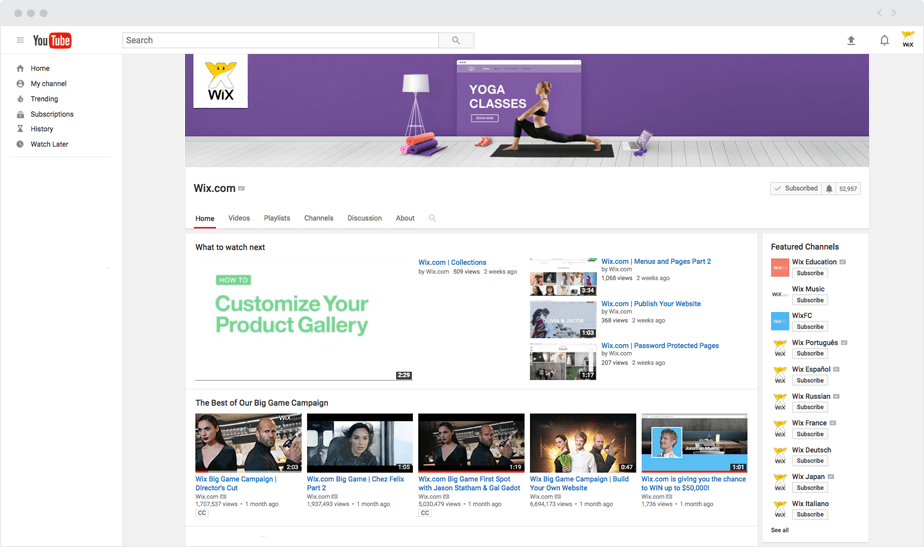
Task: Click the My channel sidebar icon
Action: [20, 84]
